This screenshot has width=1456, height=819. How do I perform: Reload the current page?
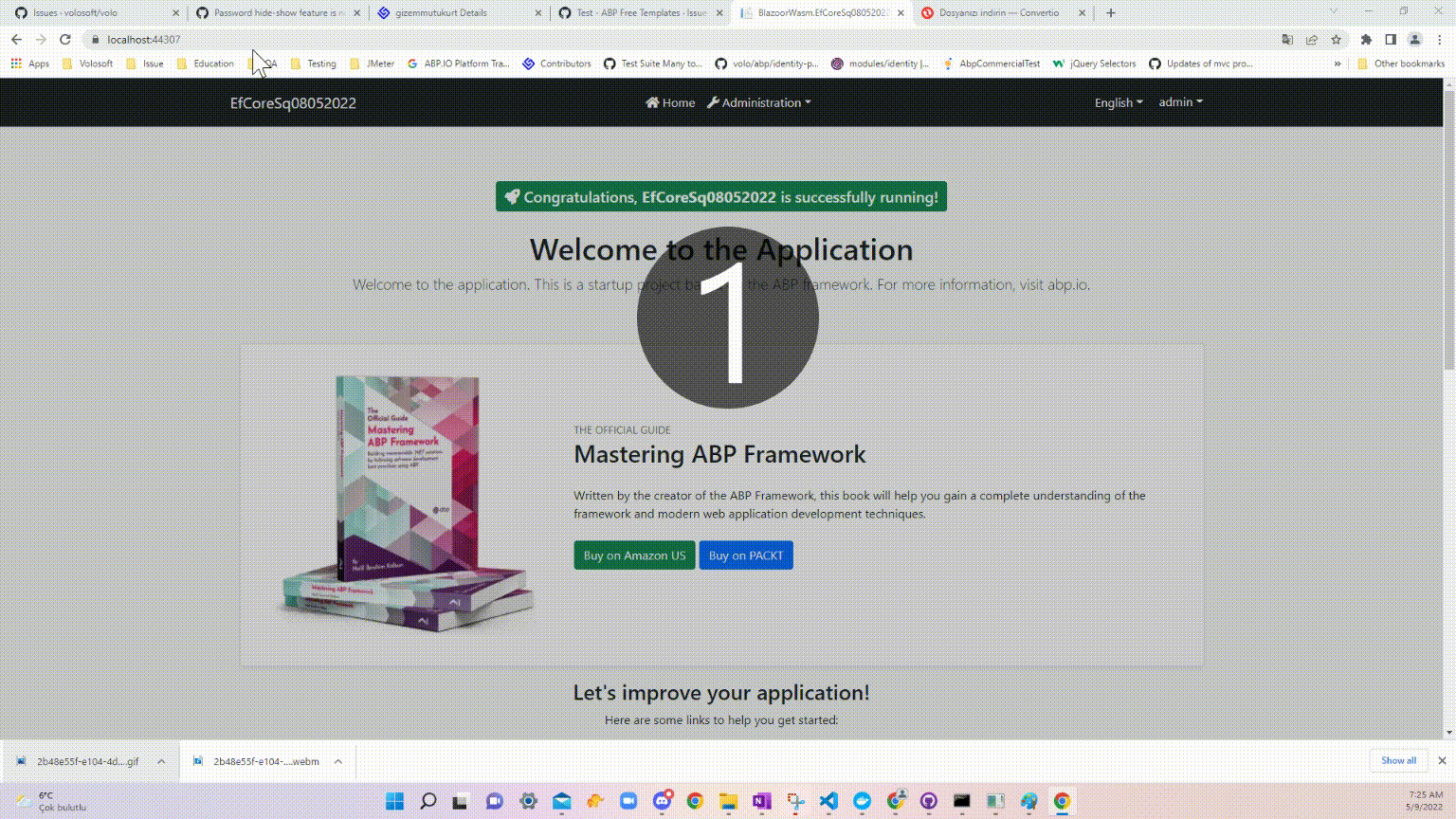click(x=65, y=40)
